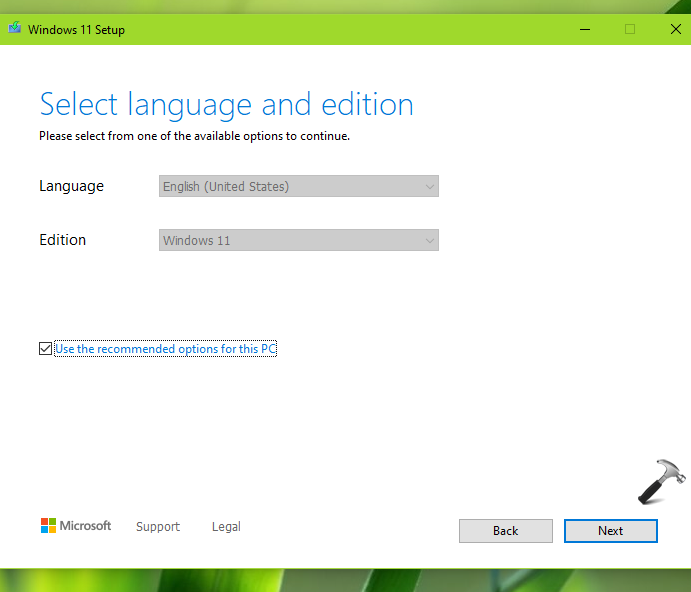The height and width of the screenshot is (592, 691).
Task: Close the Windows 11 Setup window
Action: pos(676,29)
